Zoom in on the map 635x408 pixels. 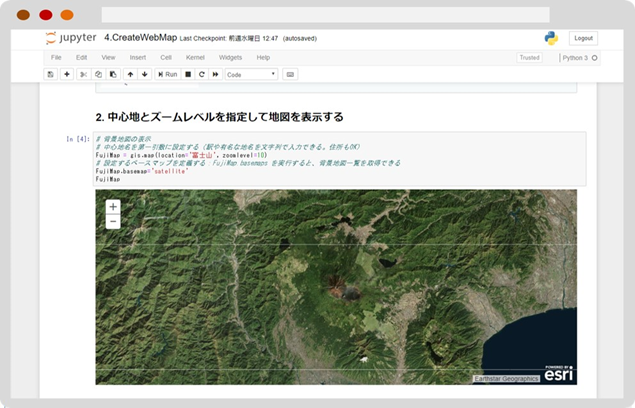tap(113, 207)
